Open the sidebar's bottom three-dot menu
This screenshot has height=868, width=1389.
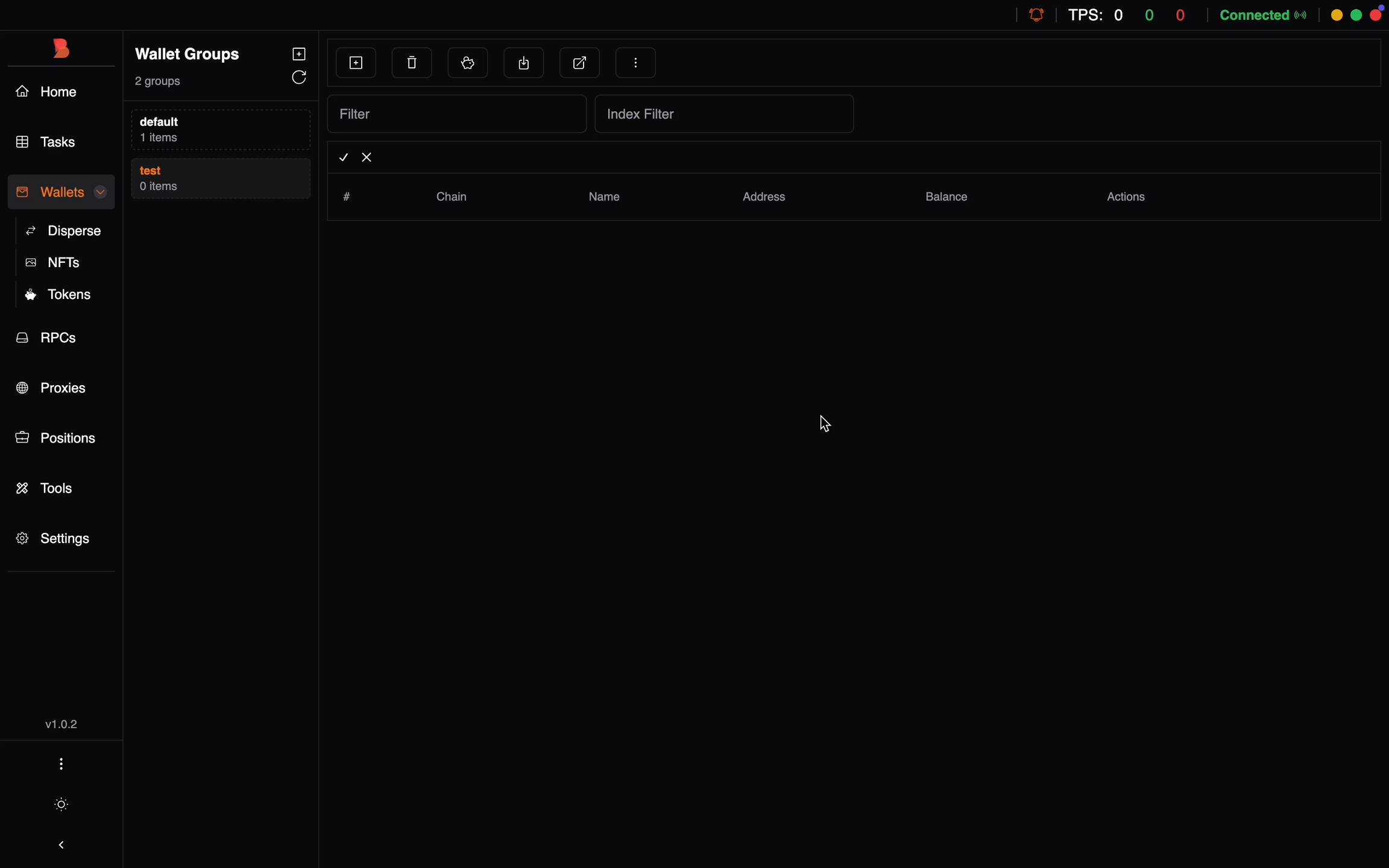pyautogui.click(x=61, y=764)
